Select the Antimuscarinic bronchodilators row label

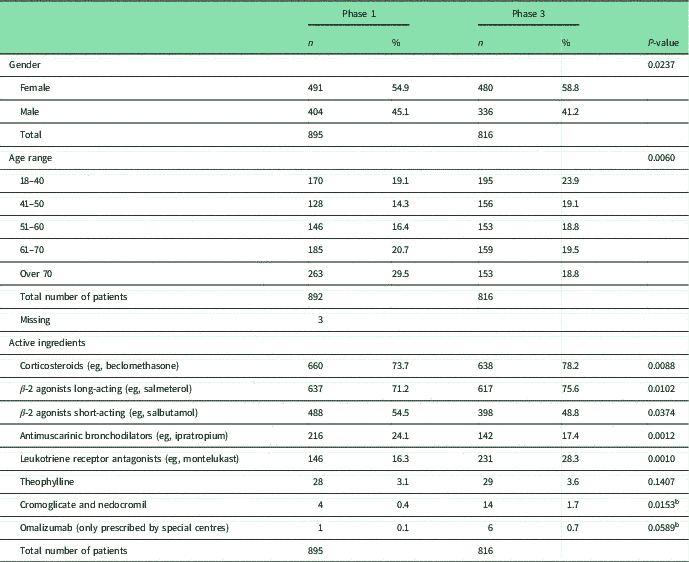(x=107, y=434)
